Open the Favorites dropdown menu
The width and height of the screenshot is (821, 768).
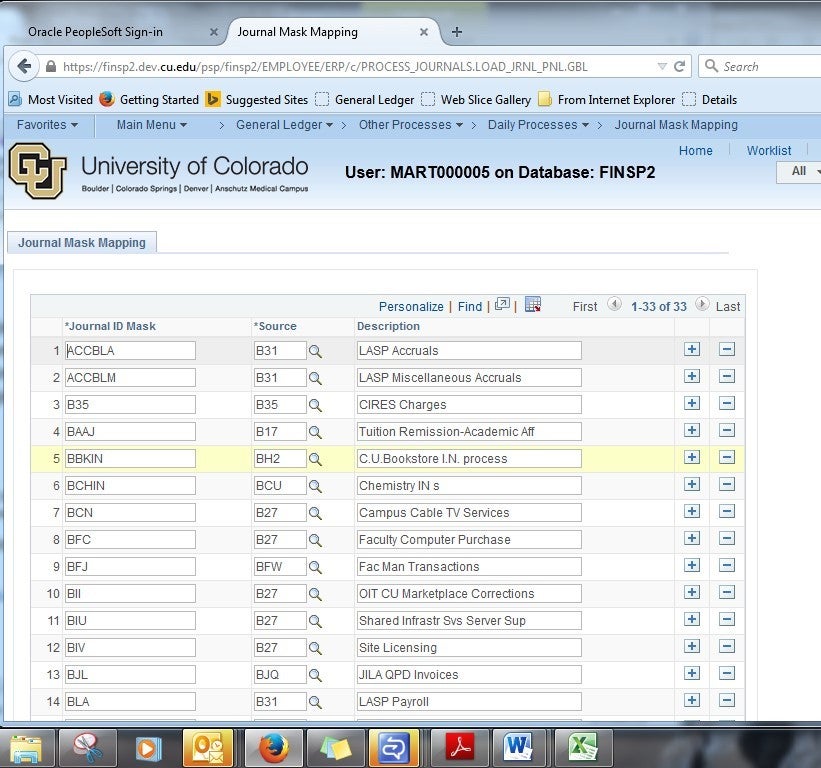47,125
